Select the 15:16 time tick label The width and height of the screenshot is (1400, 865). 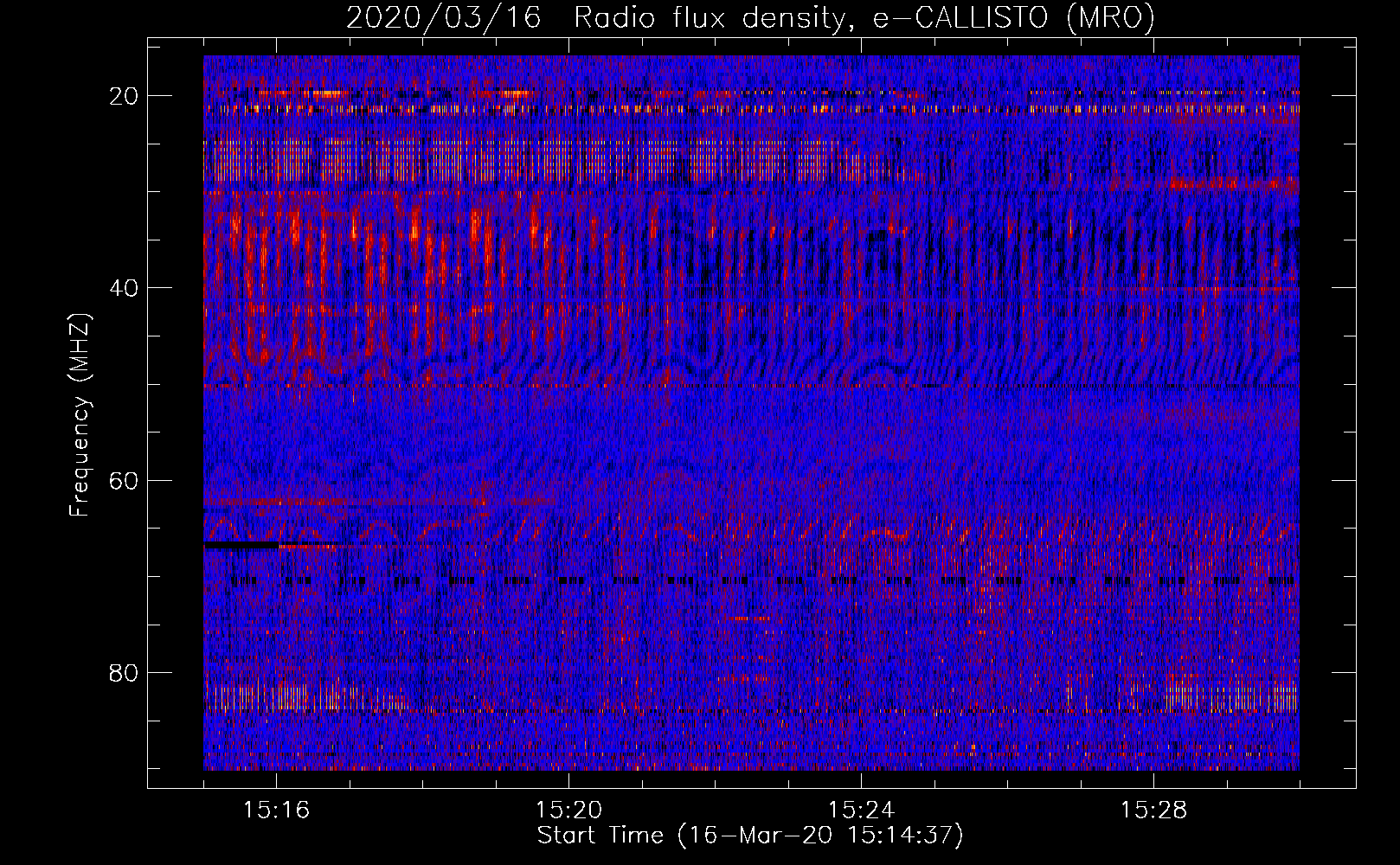click(x=276, y=811)
